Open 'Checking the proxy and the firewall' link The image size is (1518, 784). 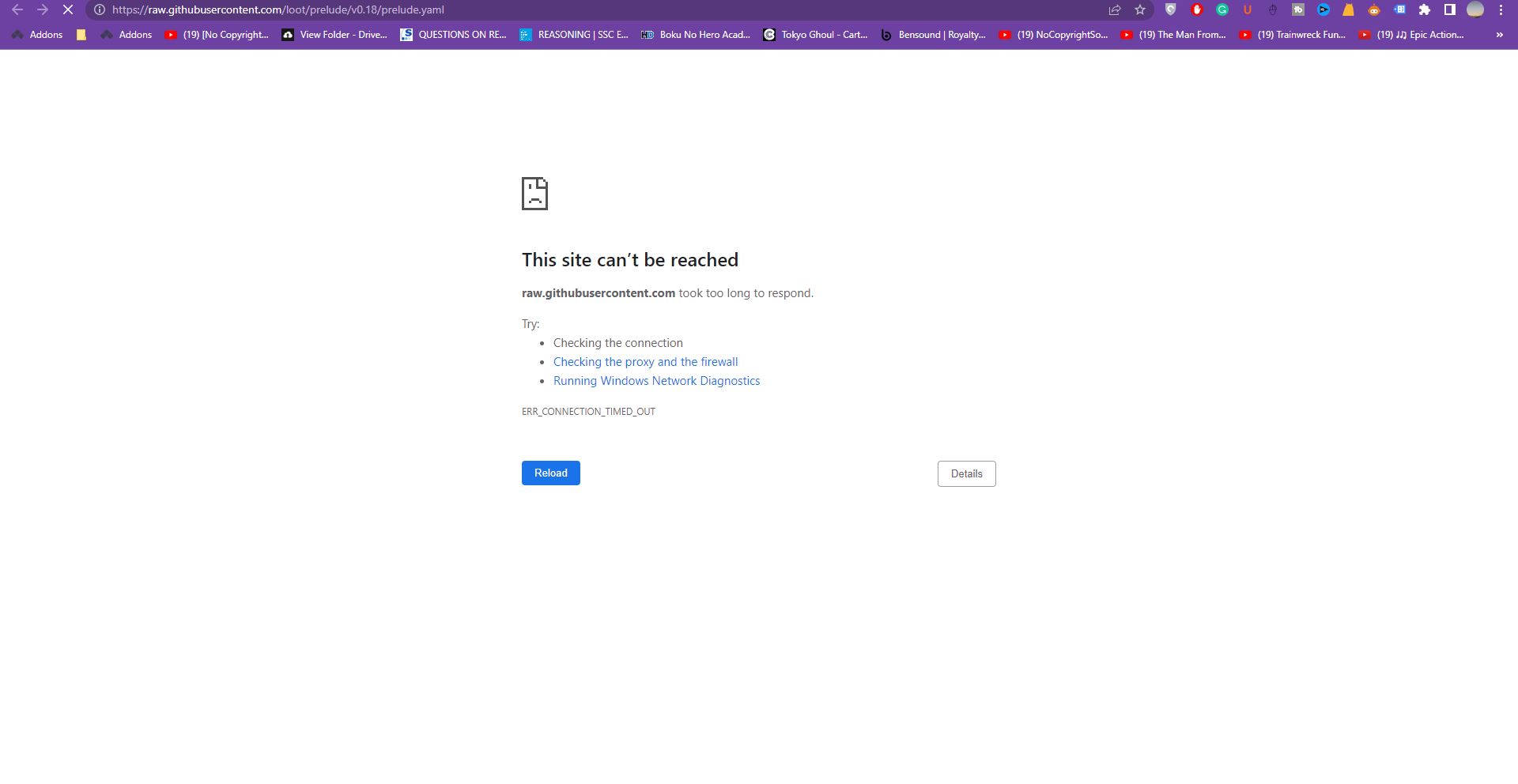645,361
